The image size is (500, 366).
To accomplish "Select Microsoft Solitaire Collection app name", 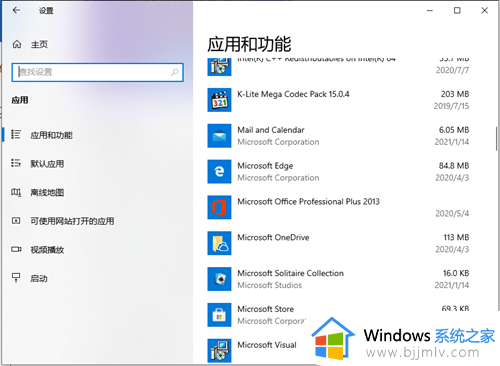I will click(290, 273).
